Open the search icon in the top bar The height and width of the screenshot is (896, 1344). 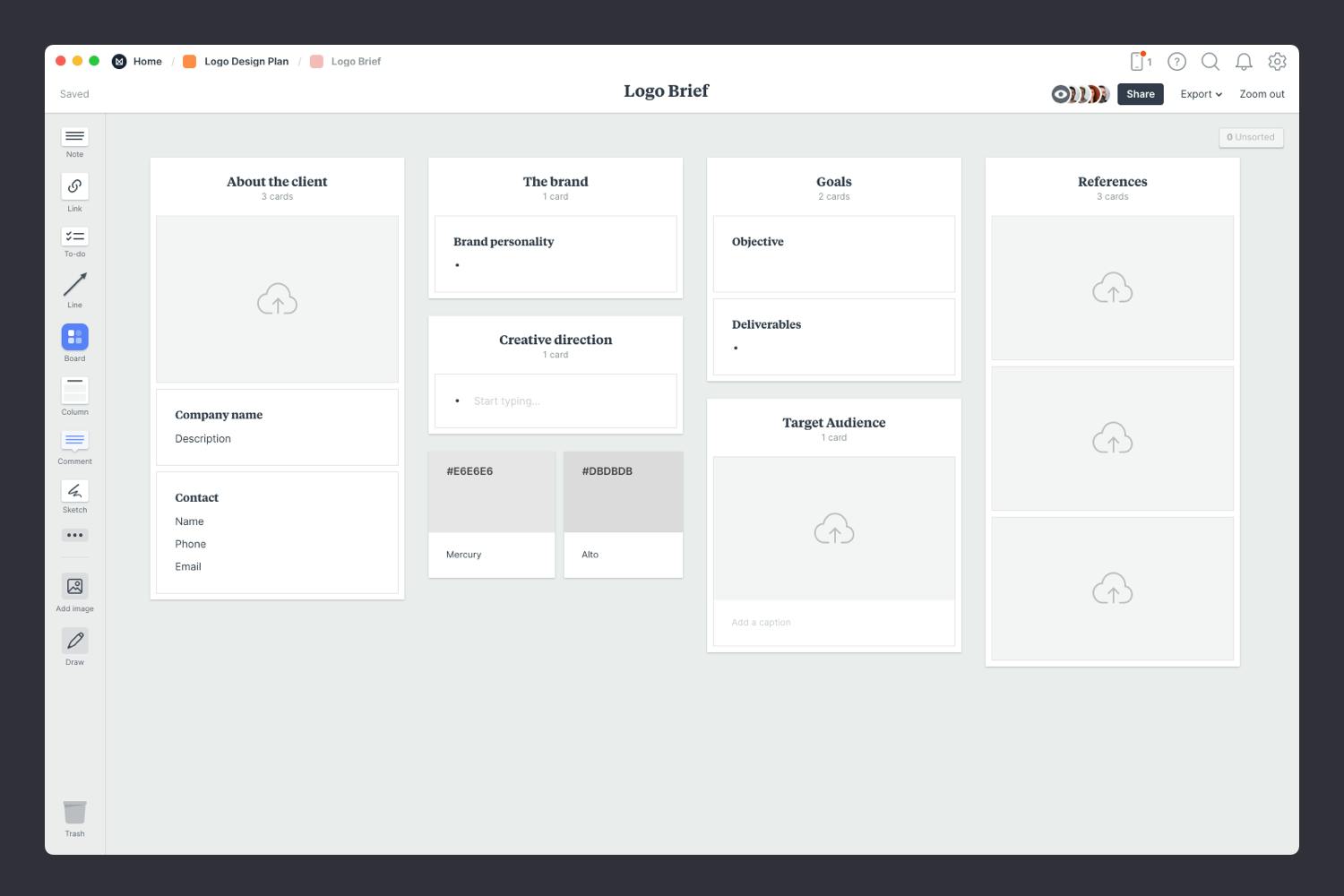(x=1210, y=62)
